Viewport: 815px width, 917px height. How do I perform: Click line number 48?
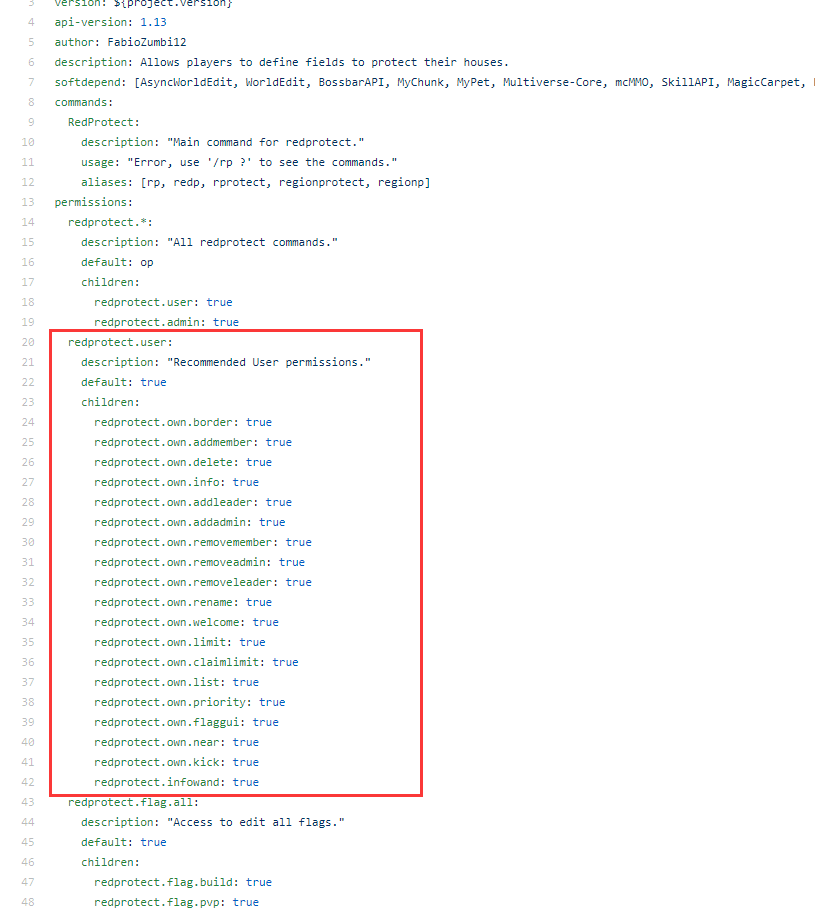(28, 902)
